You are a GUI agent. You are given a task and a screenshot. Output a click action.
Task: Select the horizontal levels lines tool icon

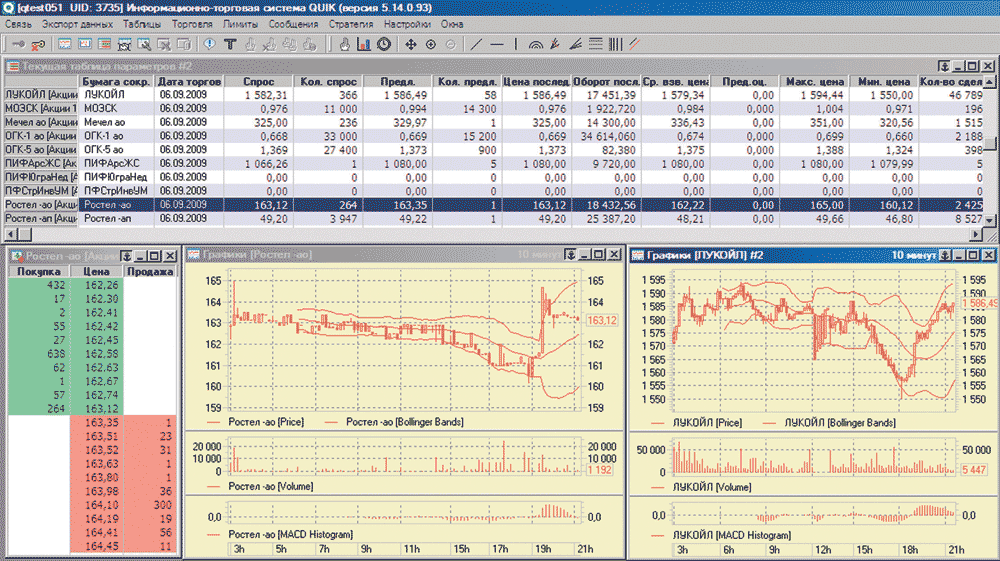click(595, 45)
